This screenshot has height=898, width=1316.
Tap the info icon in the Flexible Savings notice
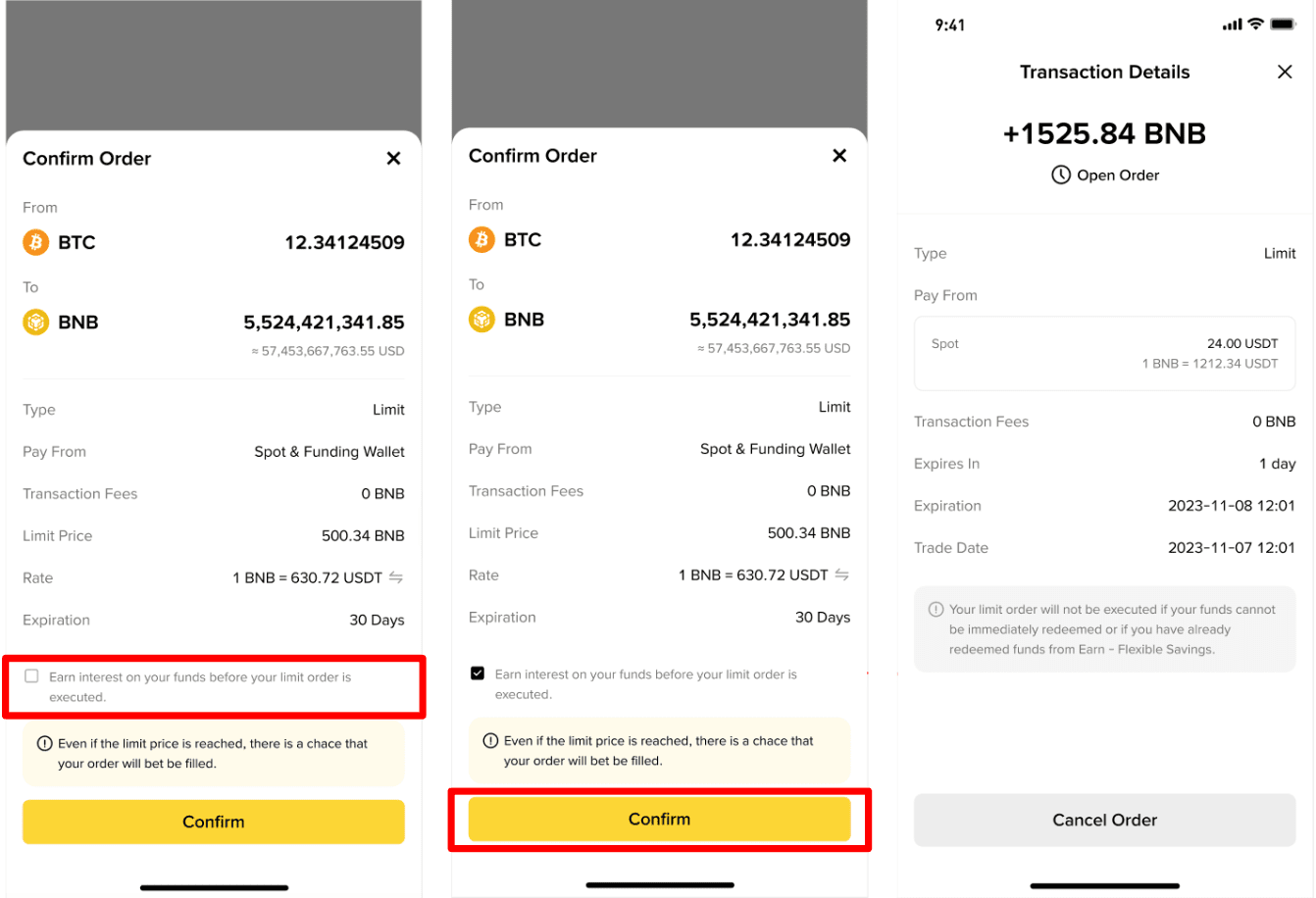coord(936,610)
